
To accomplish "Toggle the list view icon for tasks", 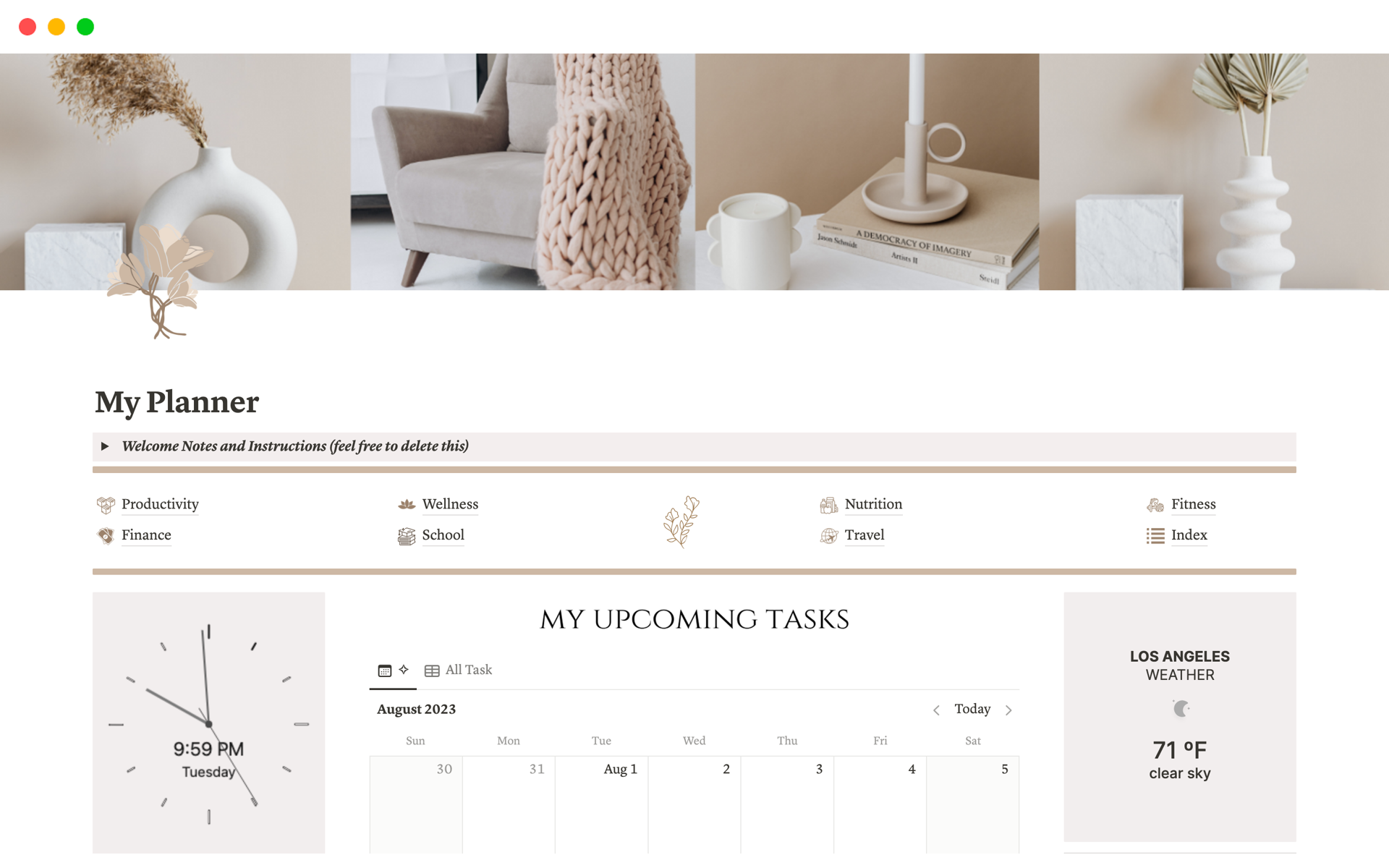I will (x=432, y=669).
